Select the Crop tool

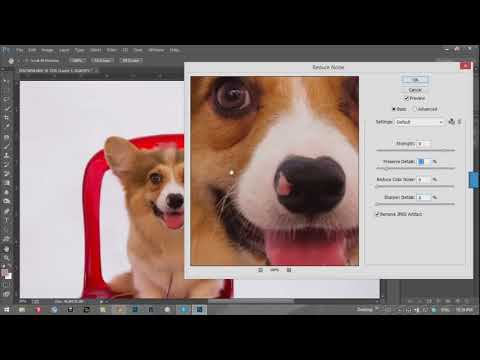[x=6, y=118]
